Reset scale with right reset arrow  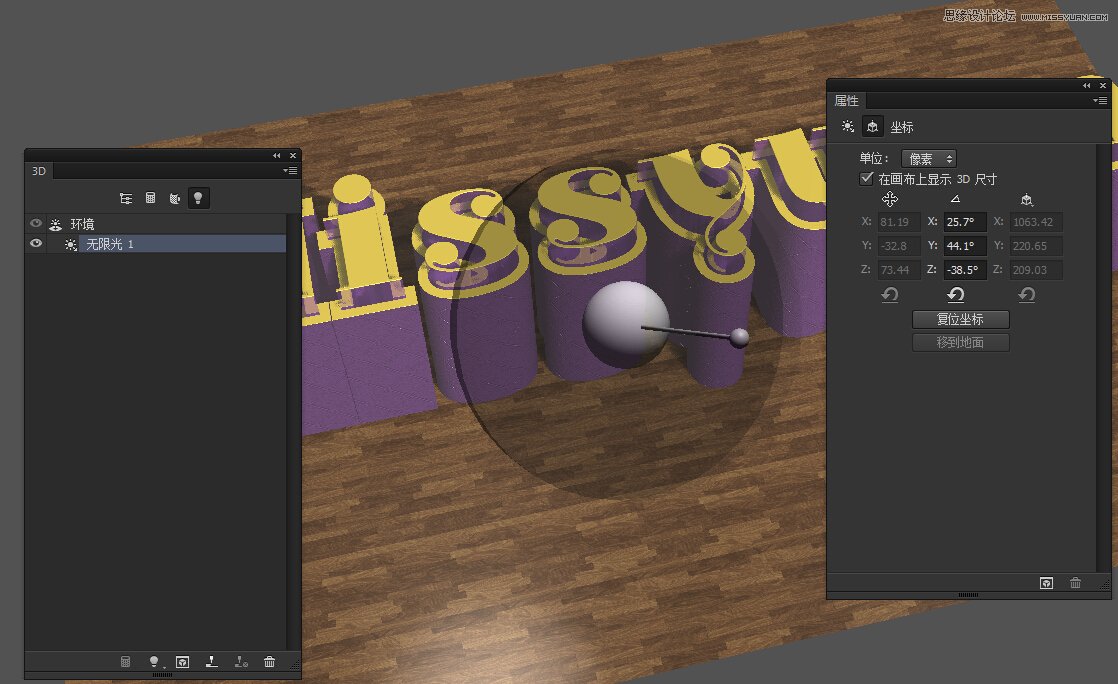click(1027, 295)
